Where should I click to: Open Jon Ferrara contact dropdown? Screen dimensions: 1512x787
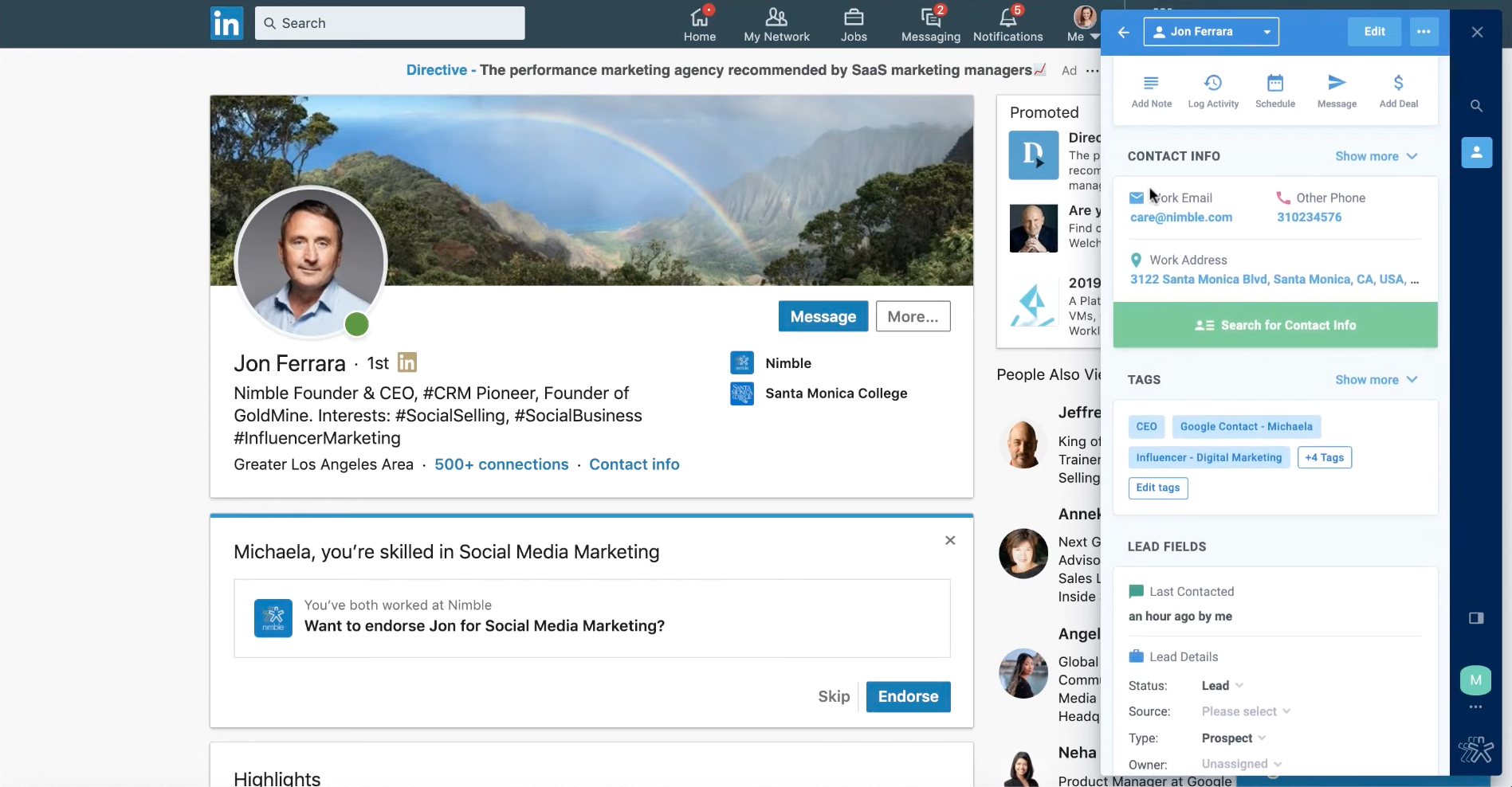(1211, 32)
